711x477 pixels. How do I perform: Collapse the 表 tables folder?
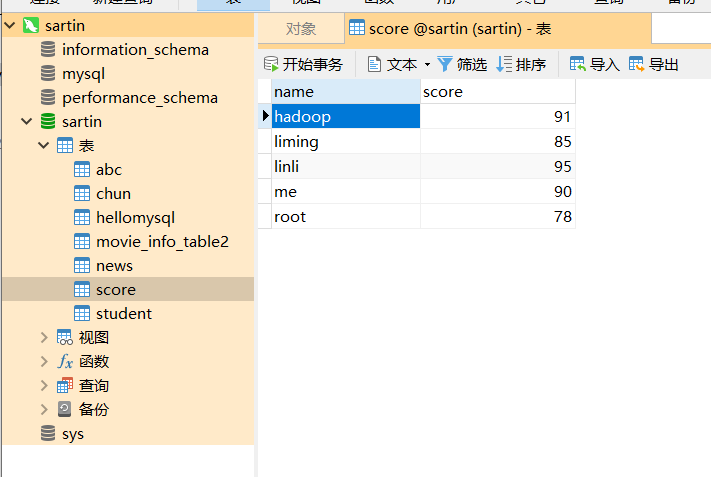pyautogui.click(x=44, y=146)
